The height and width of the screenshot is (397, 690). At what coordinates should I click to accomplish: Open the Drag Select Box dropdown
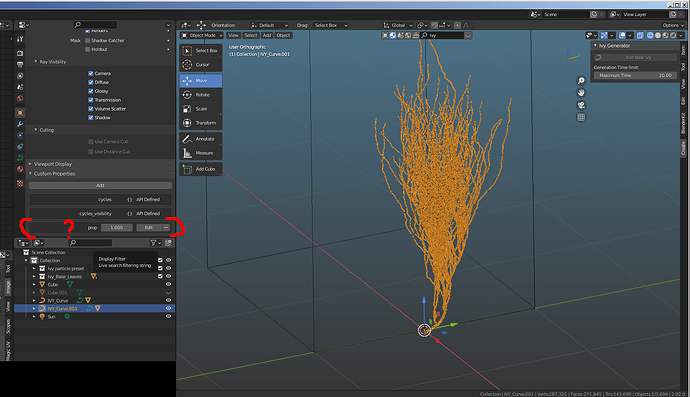coord(330,26)
